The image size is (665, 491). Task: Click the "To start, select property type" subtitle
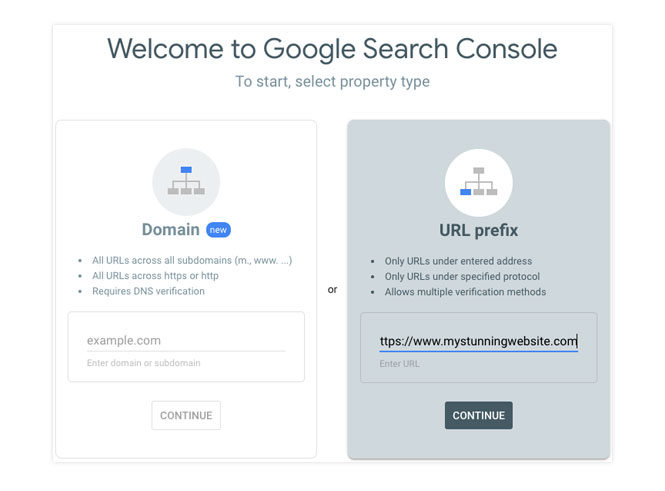point(332,81)
